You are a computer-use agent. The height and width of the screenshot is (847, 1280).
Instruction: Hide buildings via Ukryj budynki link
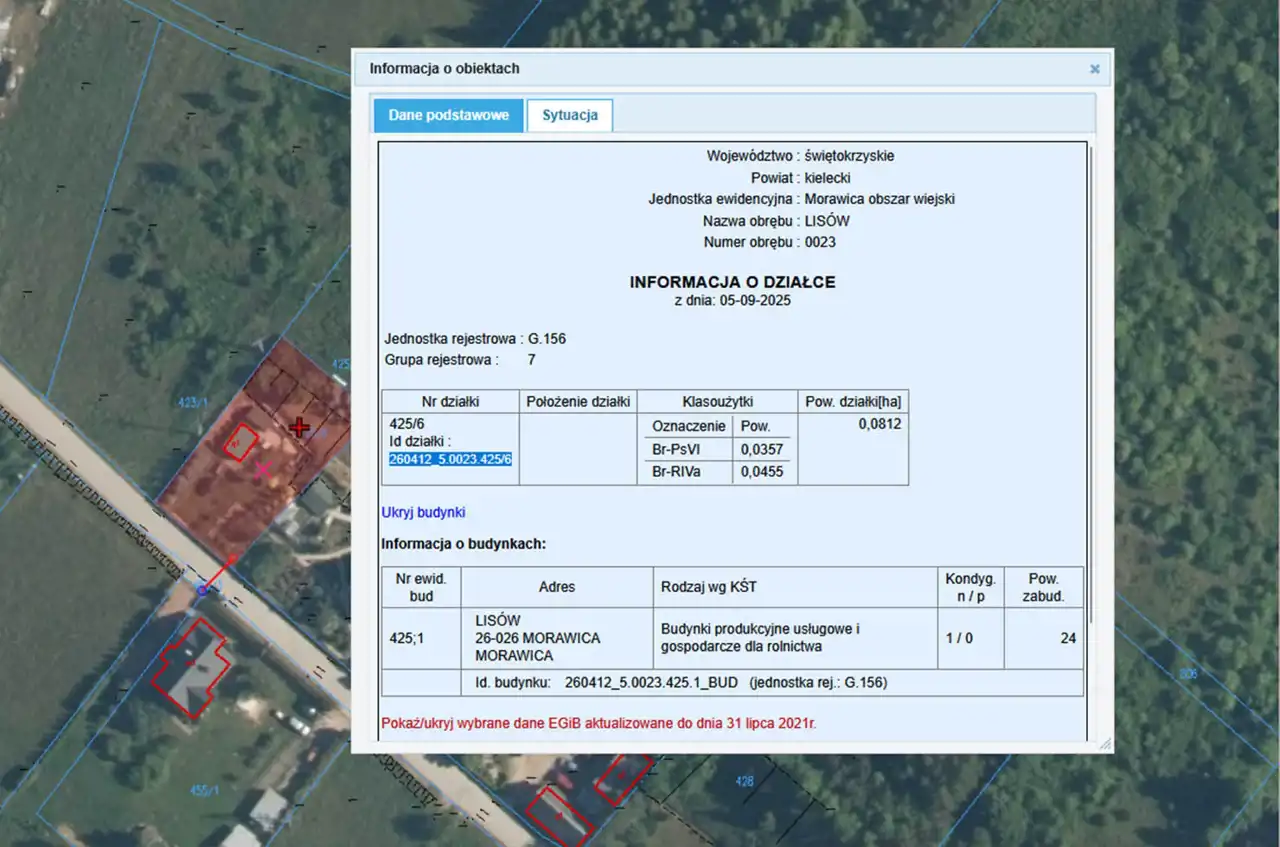point(423,512)
